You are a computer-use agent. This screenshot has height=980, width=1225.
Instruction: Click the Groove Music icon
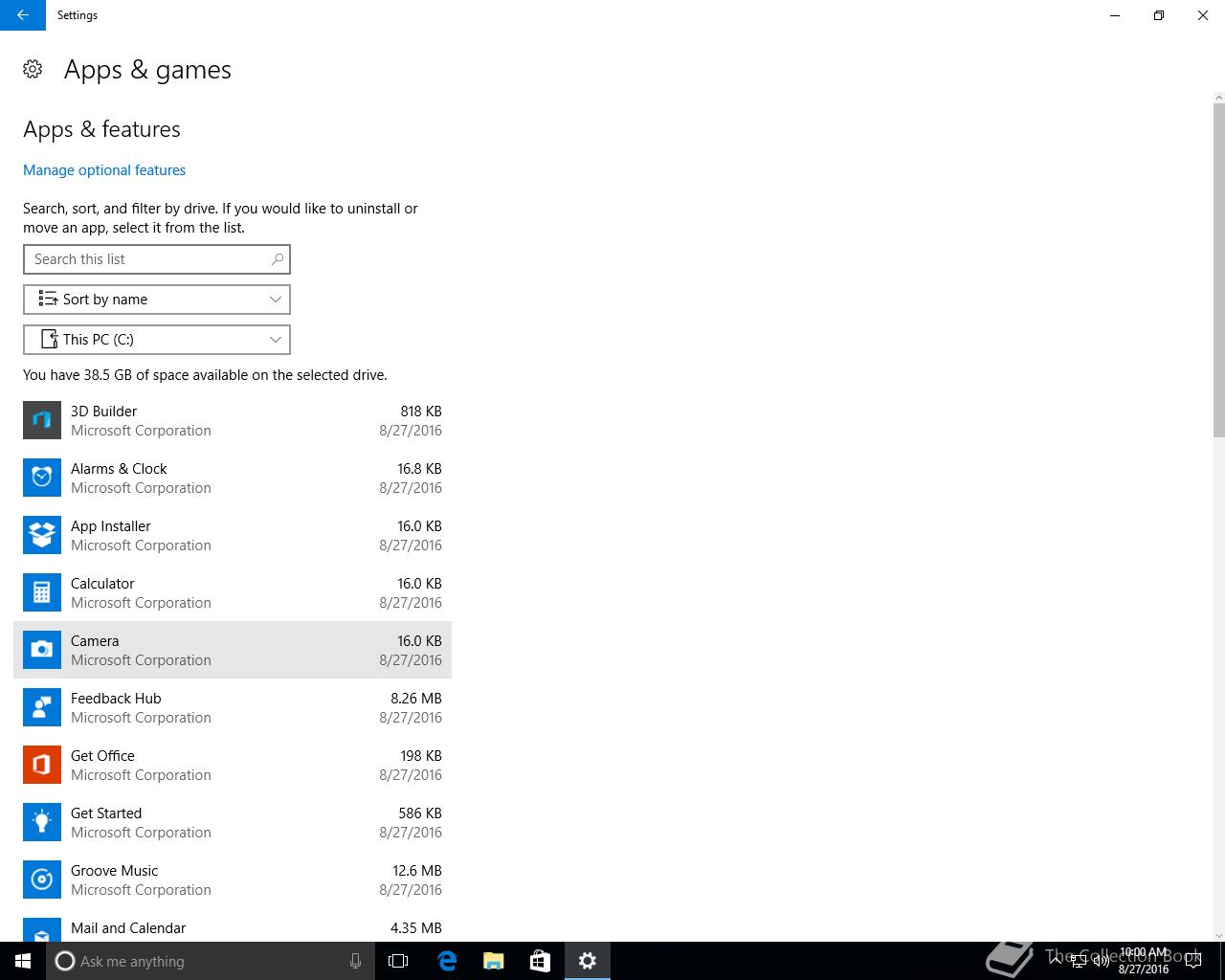42,880
